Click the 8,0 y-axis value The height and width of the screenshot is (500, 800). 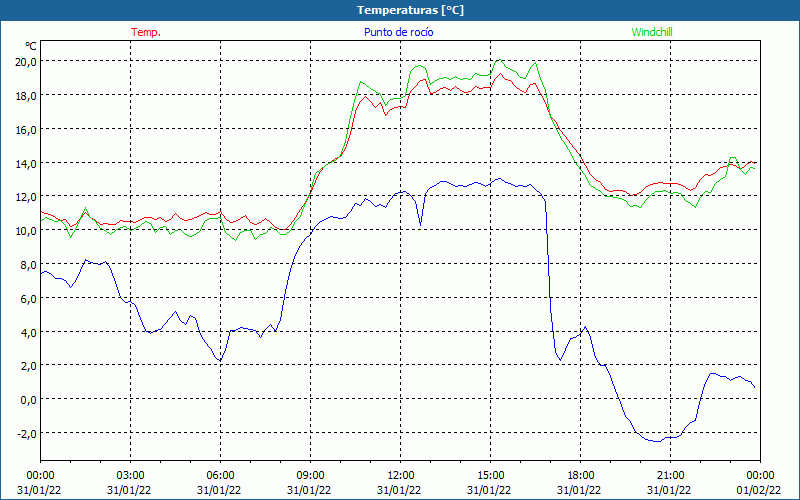pos(29,265)
